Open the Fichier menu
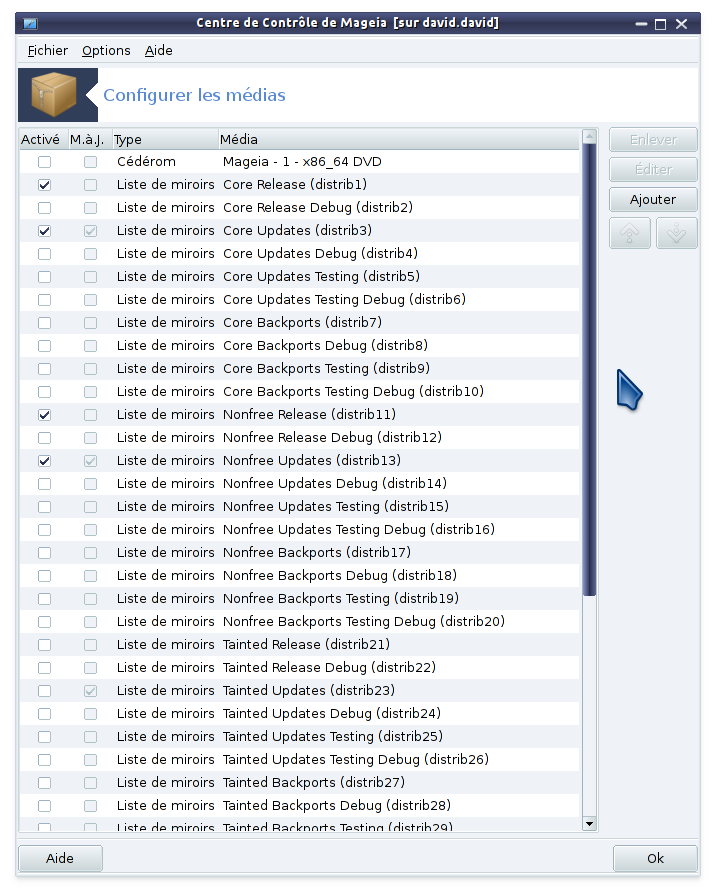The image size is (716, 895). click(47, 50)
